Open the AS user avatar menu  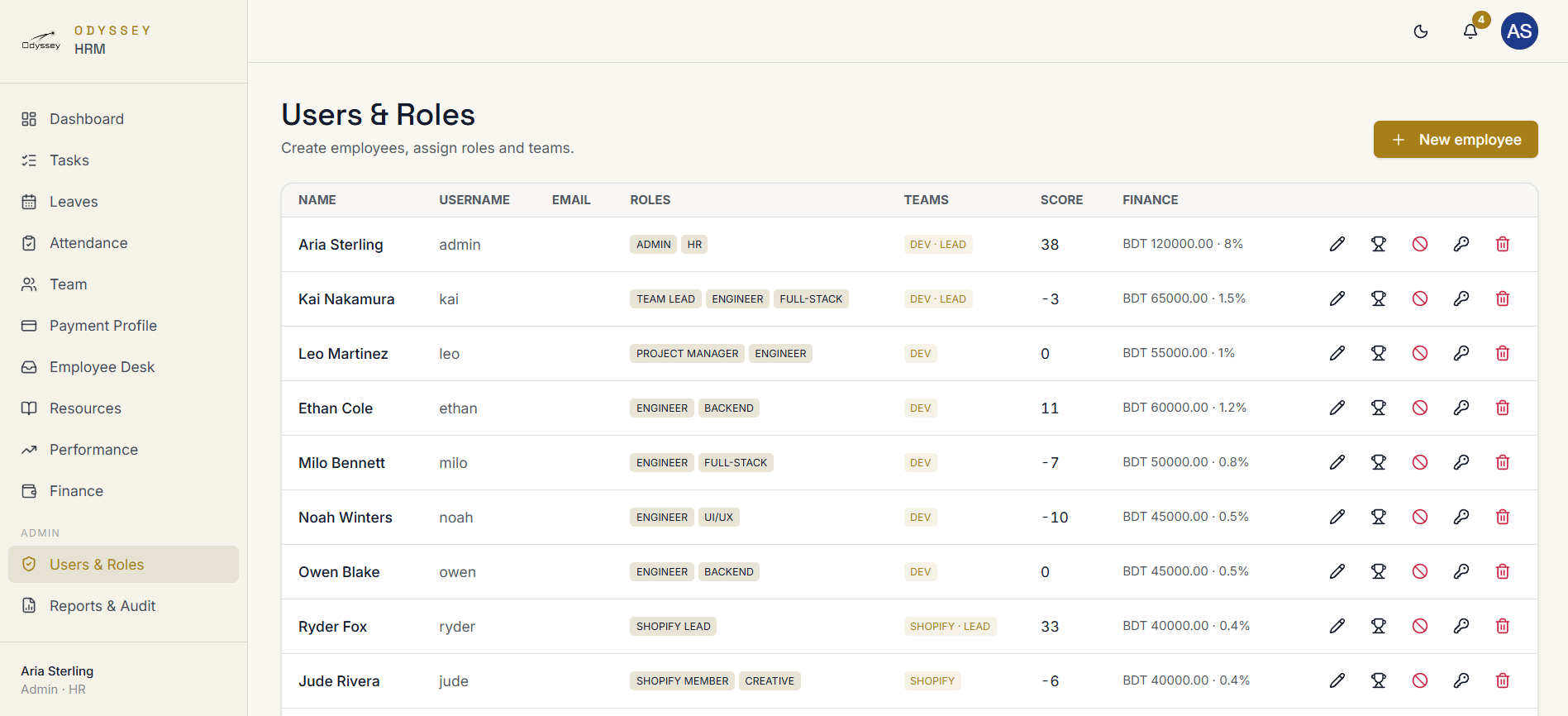1519,31
